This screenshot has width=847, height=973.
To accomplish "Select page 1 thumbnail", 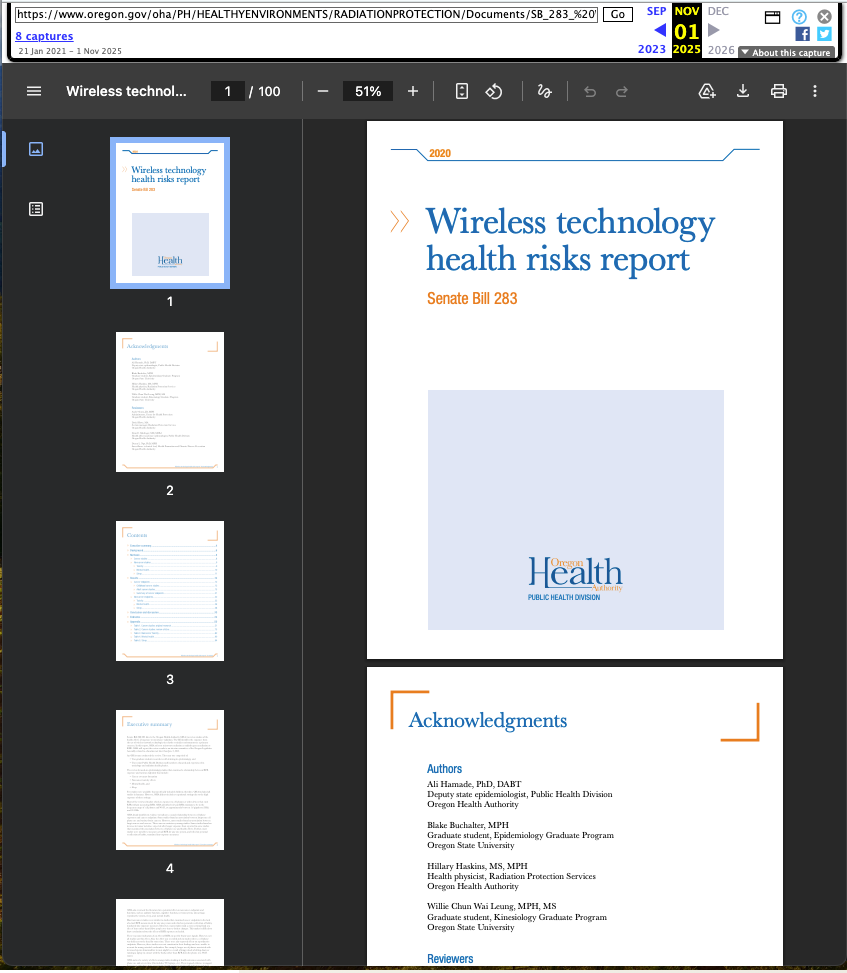I will pyautogui.click(x=170, y=213).
